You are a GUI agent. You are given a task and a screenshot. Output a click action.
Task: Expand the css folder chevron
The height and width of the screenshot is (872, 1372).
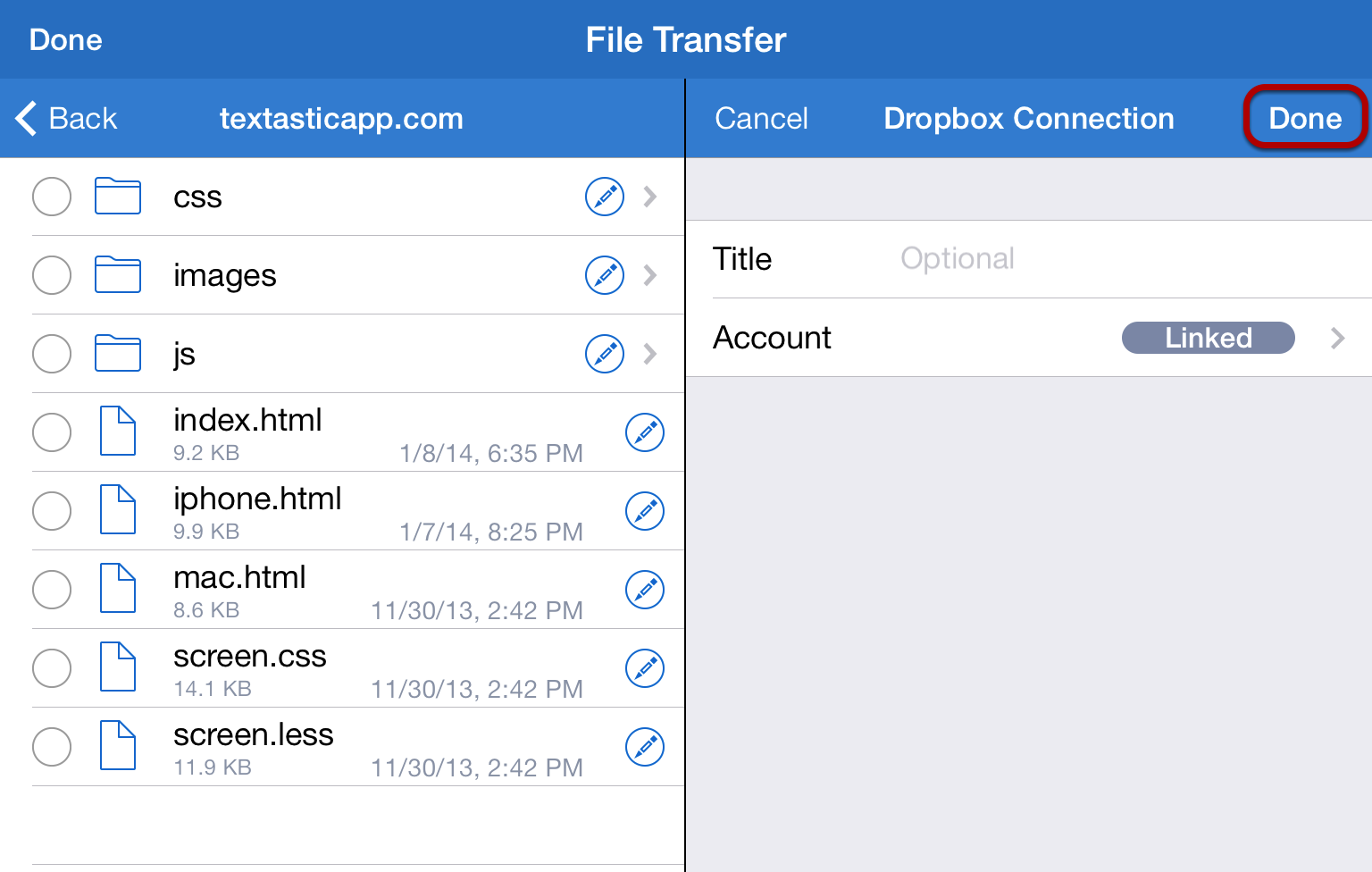click(650, 197)
